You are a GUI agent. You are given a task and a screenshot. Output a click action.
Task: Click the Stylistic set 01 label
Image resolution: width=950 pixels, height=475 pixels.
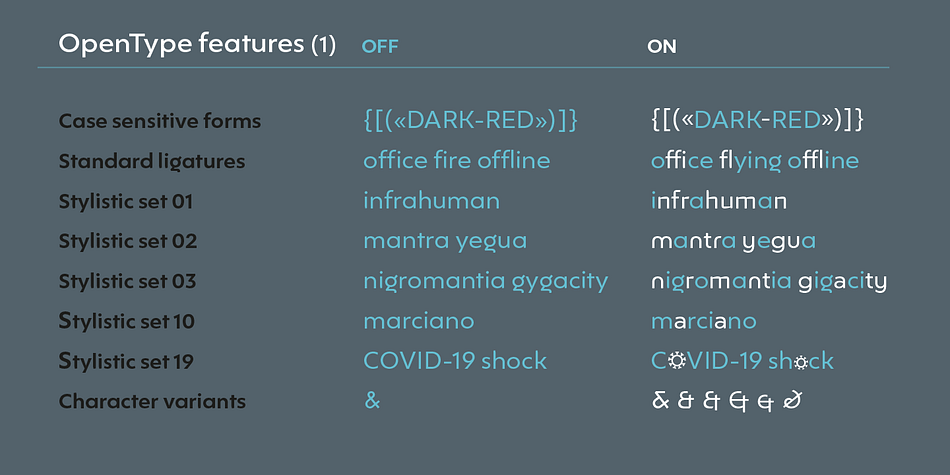point(126,201)
